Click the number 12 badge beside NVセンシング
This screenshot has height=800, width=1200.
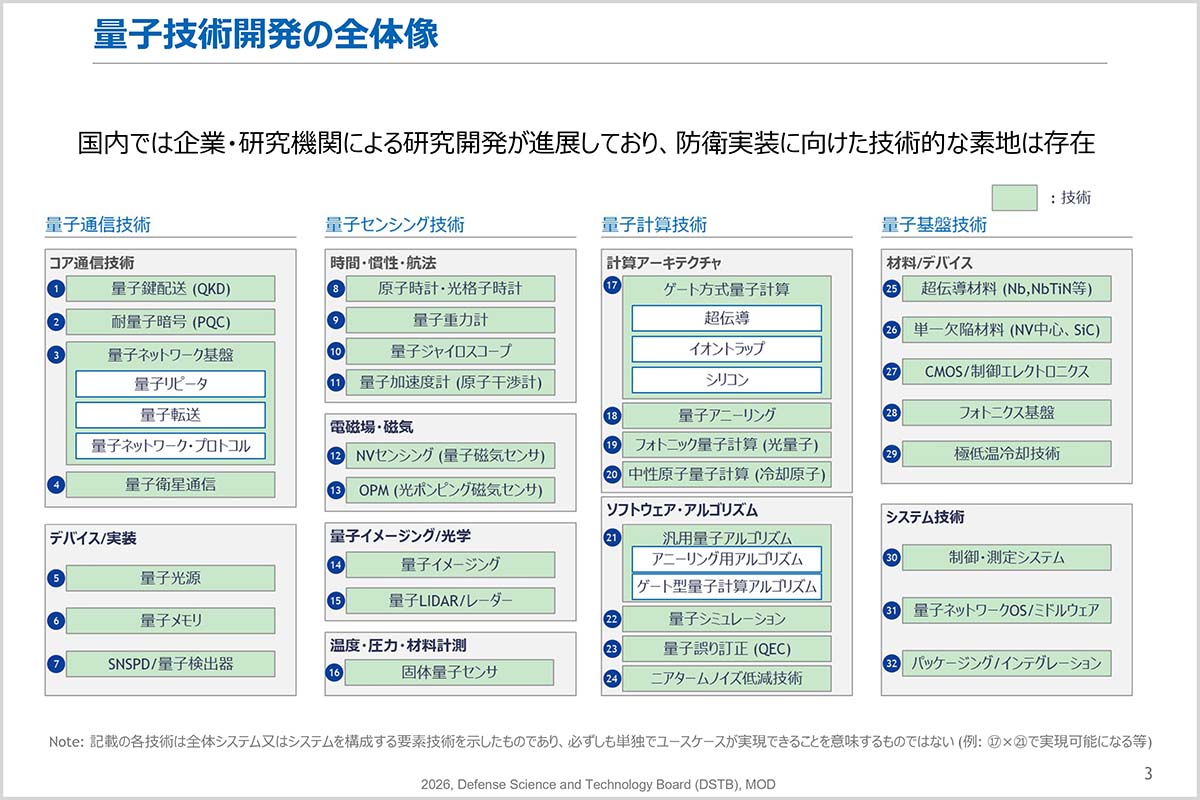336,456
